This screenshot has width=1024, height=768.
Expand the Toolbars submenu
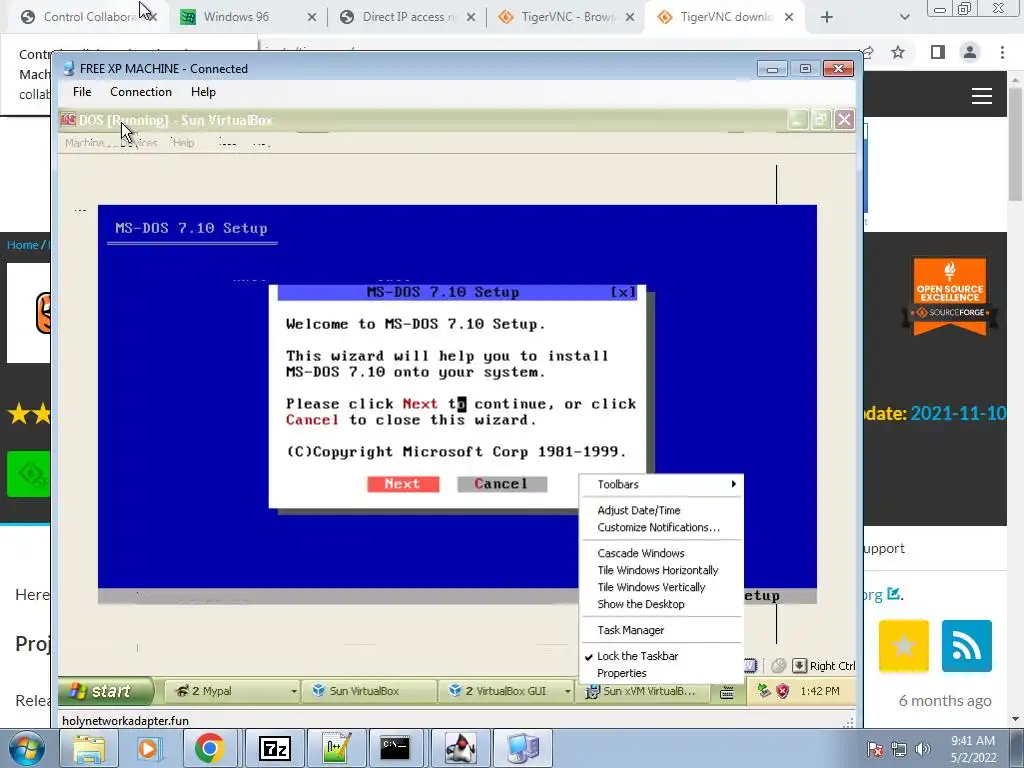coord(661,484)
